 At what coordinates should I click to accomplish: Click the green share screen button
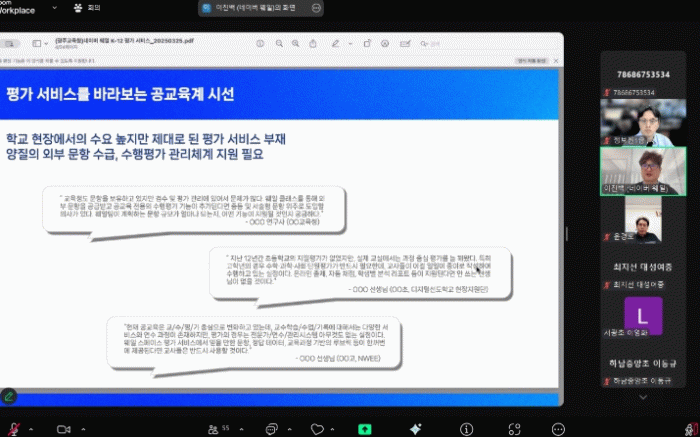click(365, 427)
